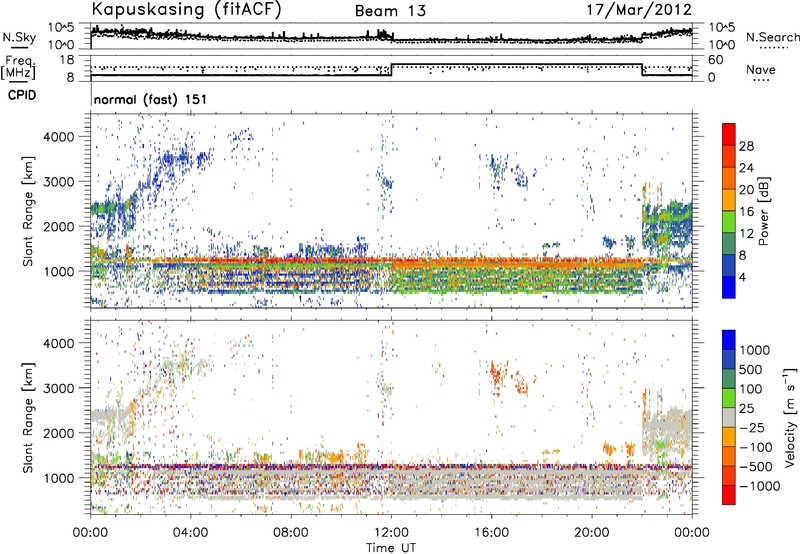Click the "60" tick on the Nave axis
The image size is (800, 554).
click(x=716, y=60)
